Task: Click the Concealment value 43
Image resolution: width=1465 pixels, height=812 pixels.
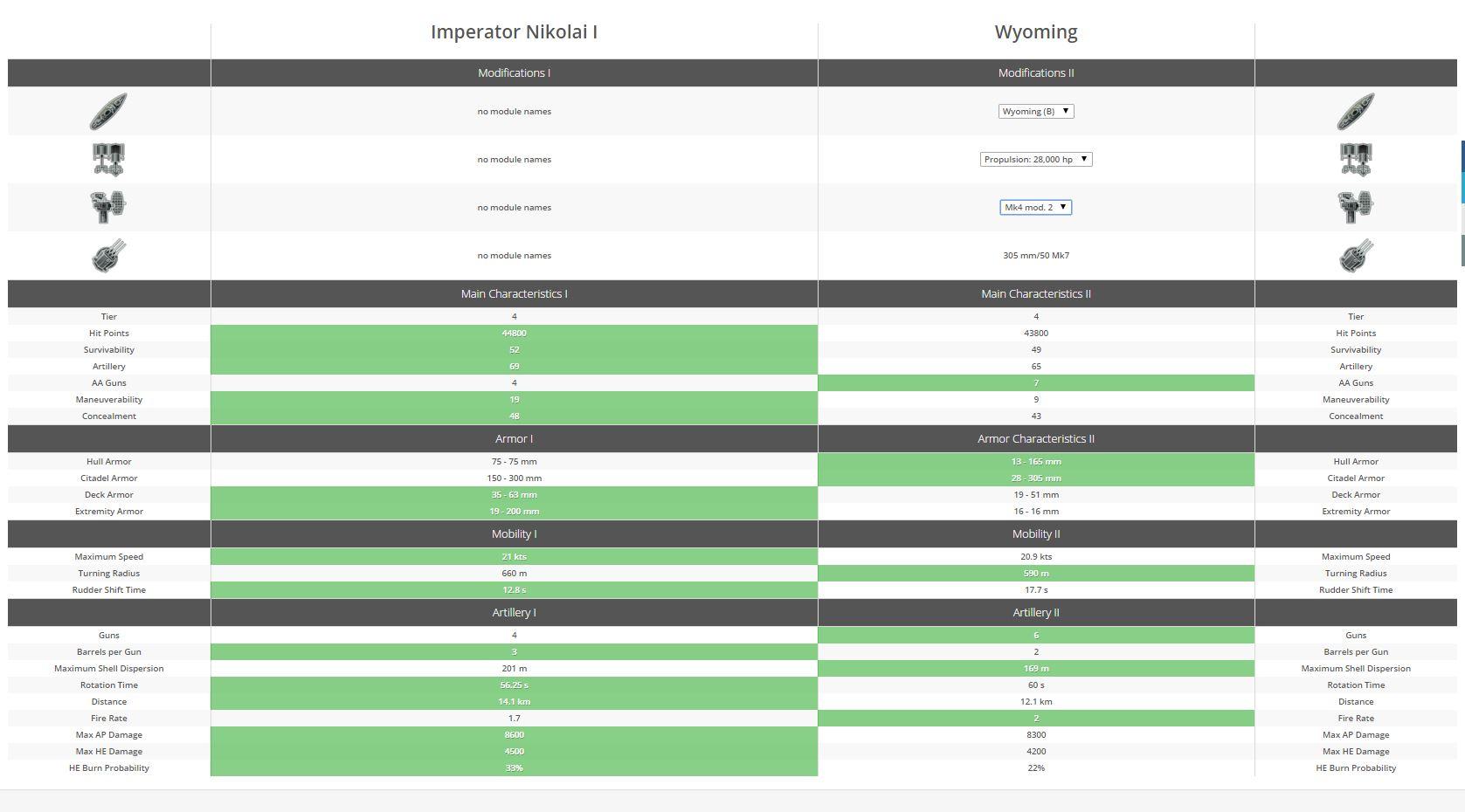Action: point(1036,416)
